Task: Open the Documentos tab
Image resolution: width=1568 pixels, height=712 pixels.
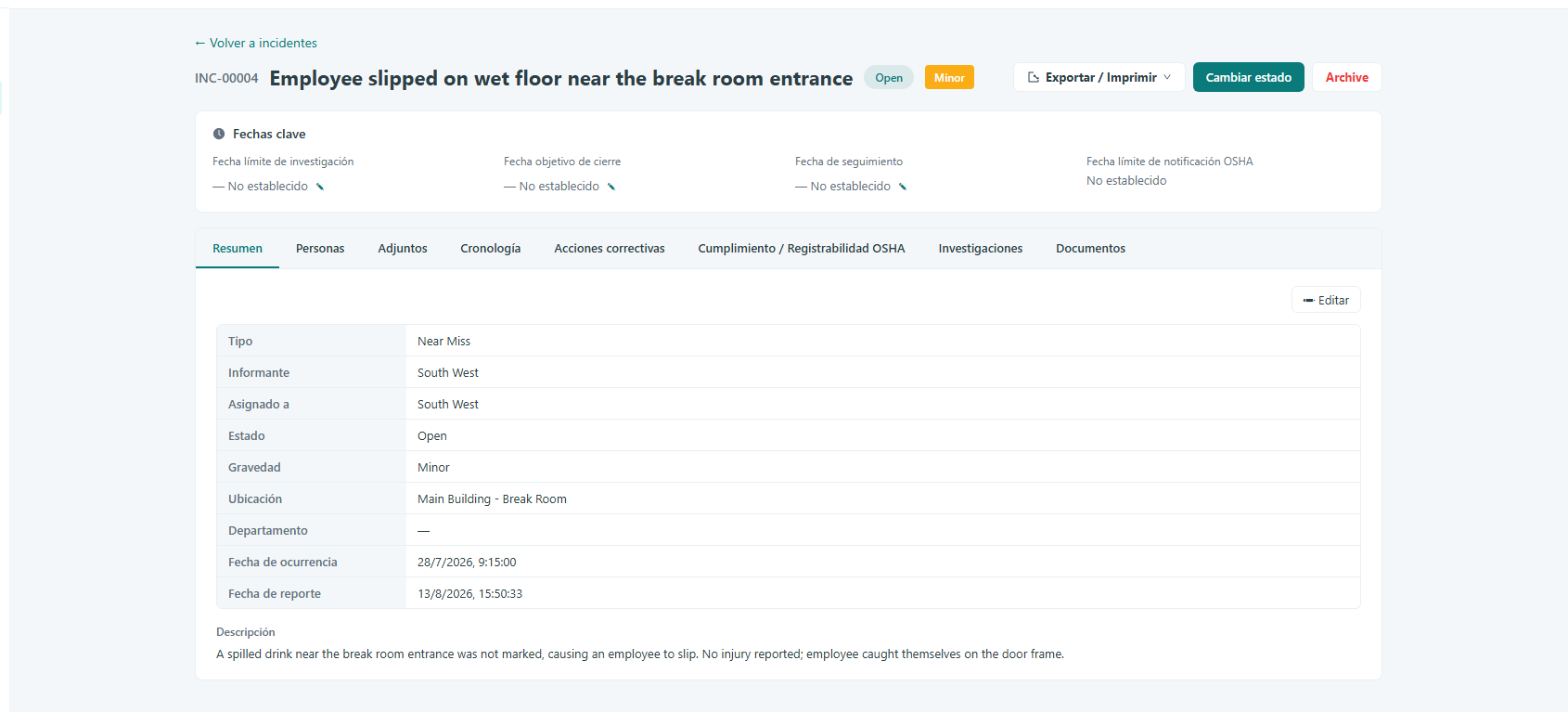Action: point(1090,248)
